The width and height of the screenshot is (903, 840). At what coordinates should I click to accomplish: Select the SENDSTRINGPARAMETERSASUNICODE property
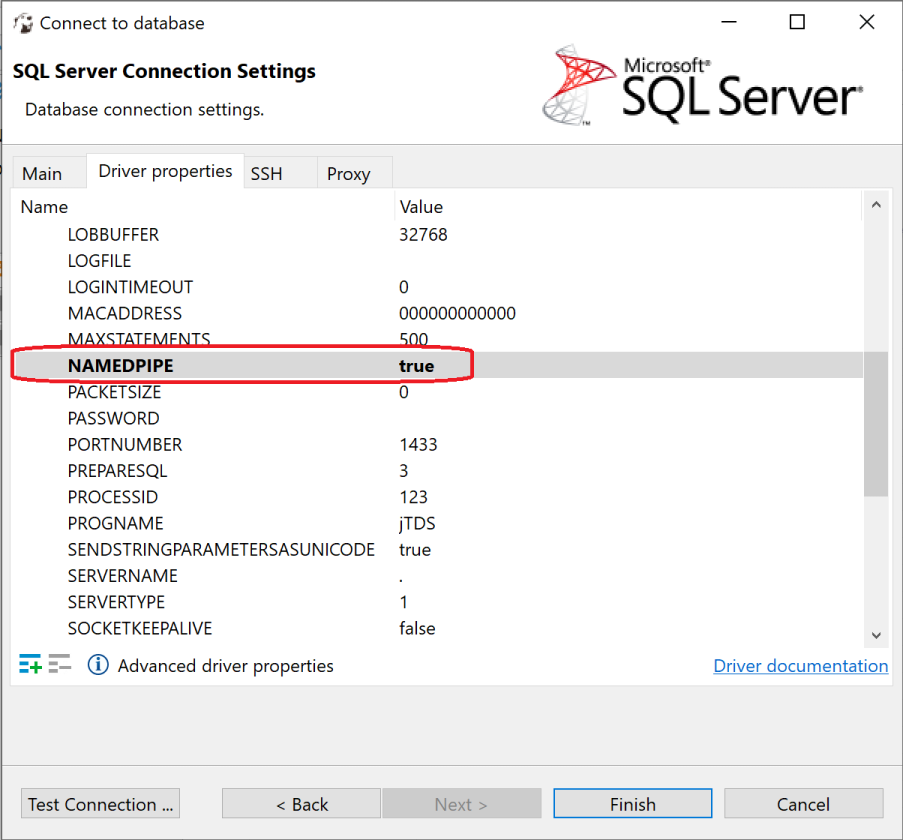click(x=221, y=550)
